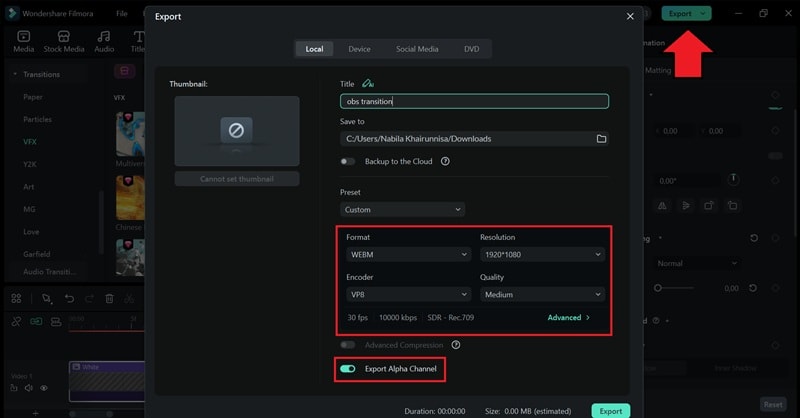The width and height of the screenshot is (800, 418).
Task: Click the flip horizontal icon in properties
Action: (x=662, y=206)
